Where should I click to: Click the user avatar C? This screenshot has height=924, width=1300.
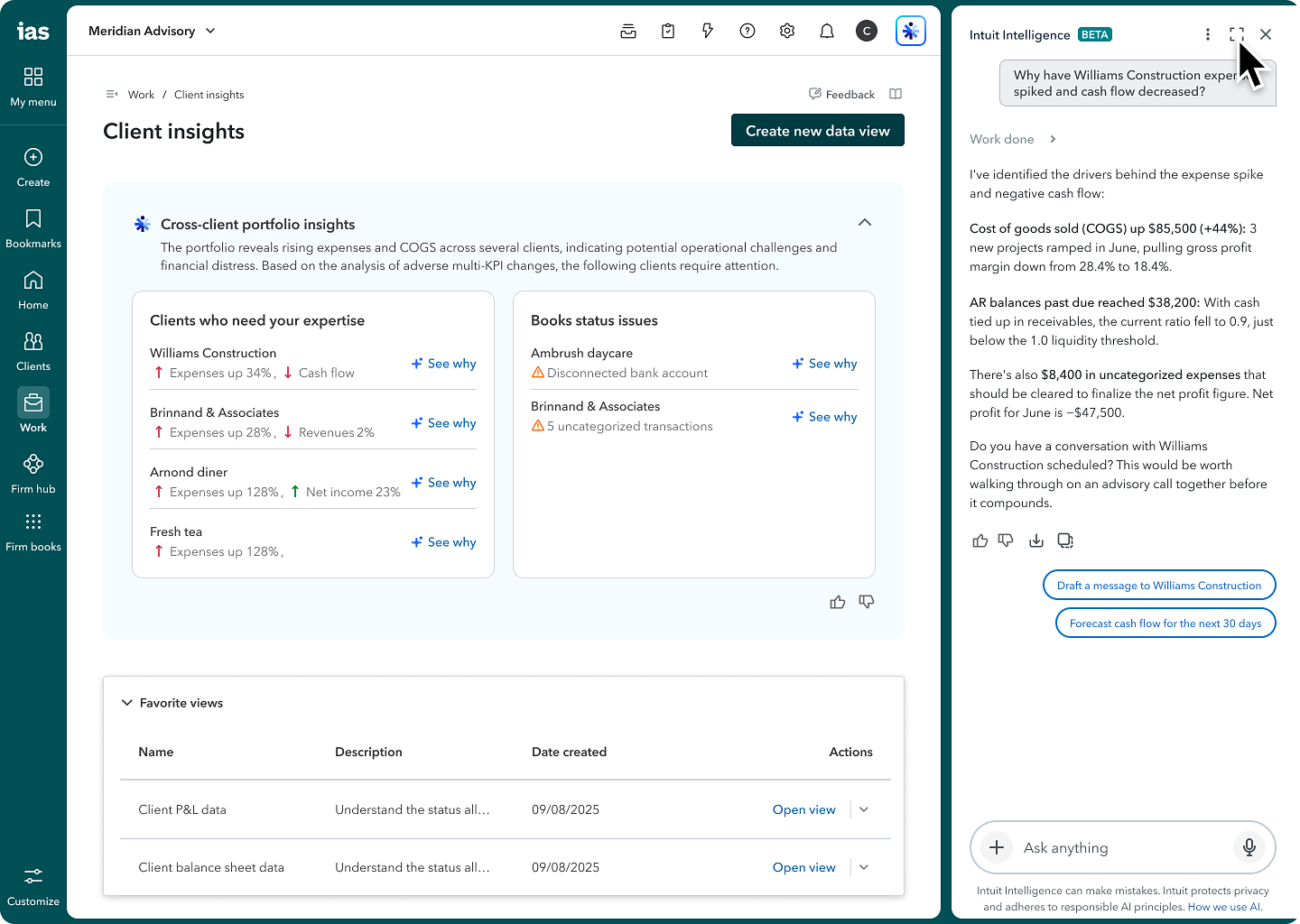867,31
